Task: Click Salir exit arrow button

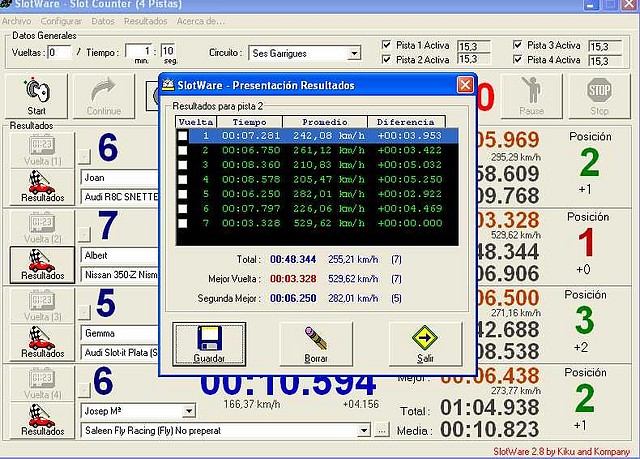Action: pos(425,344)
